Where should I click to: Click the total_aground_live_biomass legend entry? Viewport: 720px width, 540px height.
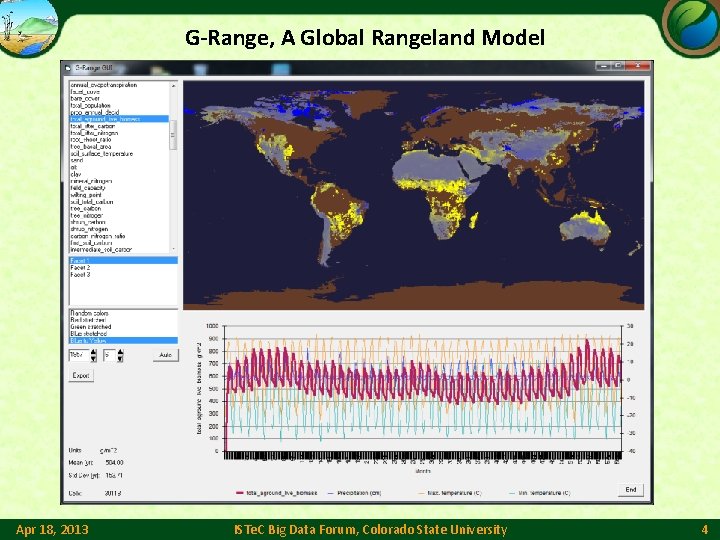[276, 493]
